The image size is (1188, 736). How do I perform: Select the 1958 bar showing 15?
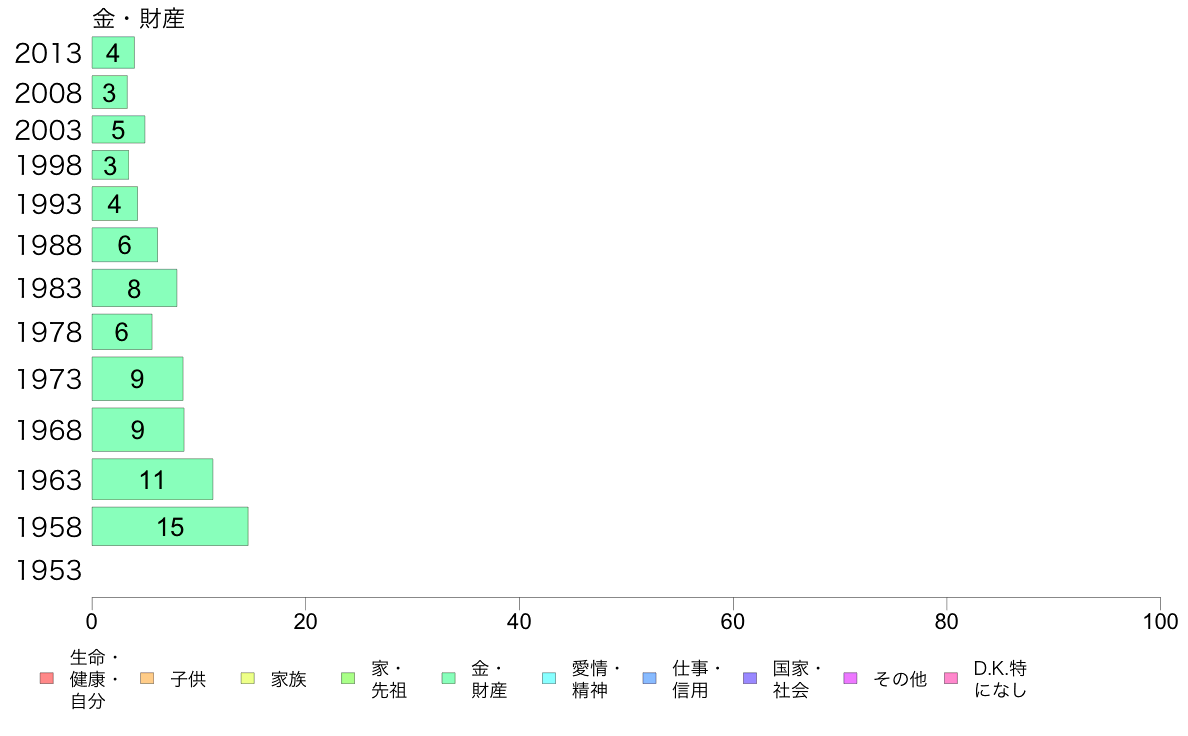(170, 526)
